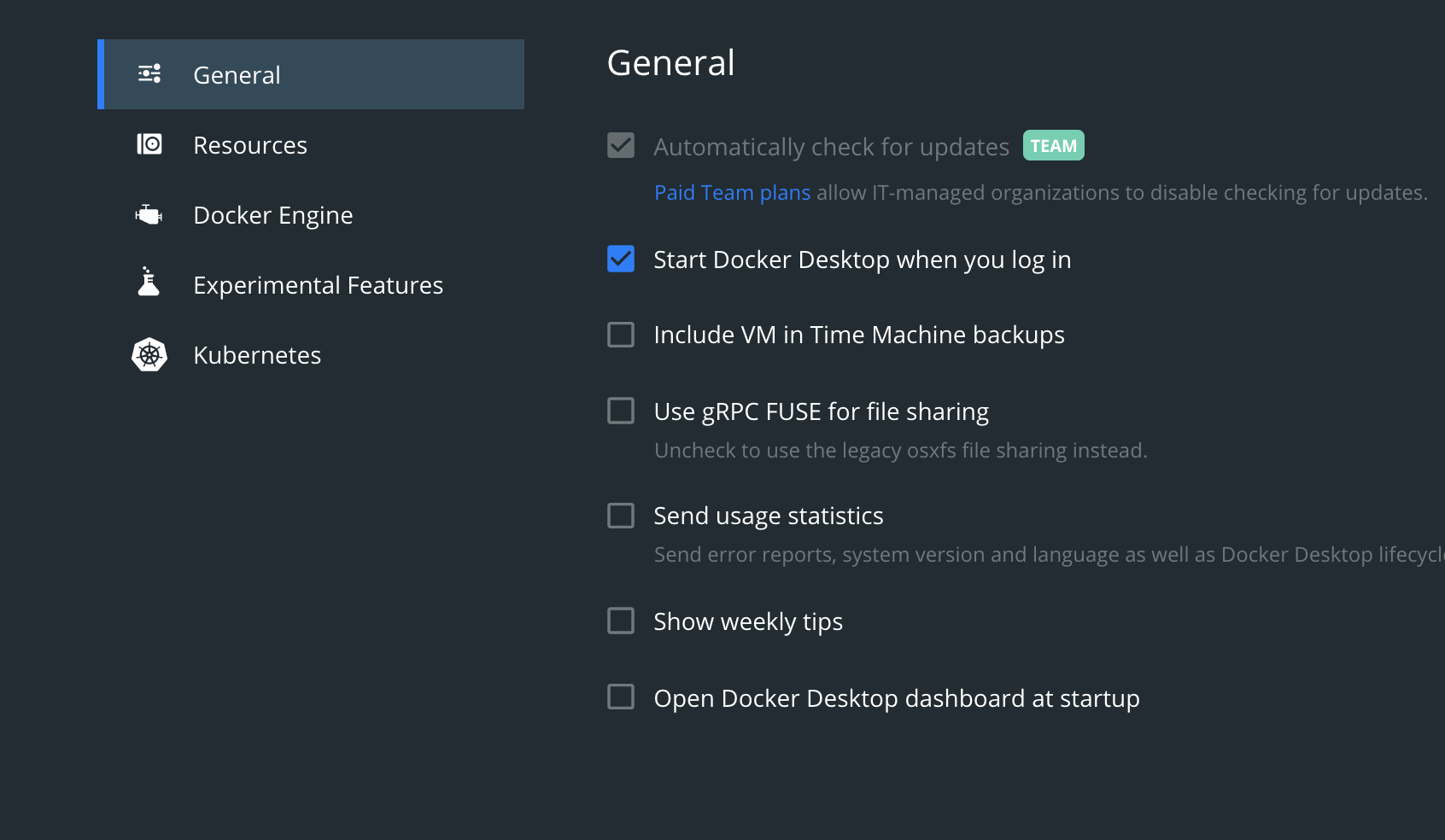This screenshot has height=840, width=1445.
Task: Click the Resources disk icon
Action: coord(149,144)
